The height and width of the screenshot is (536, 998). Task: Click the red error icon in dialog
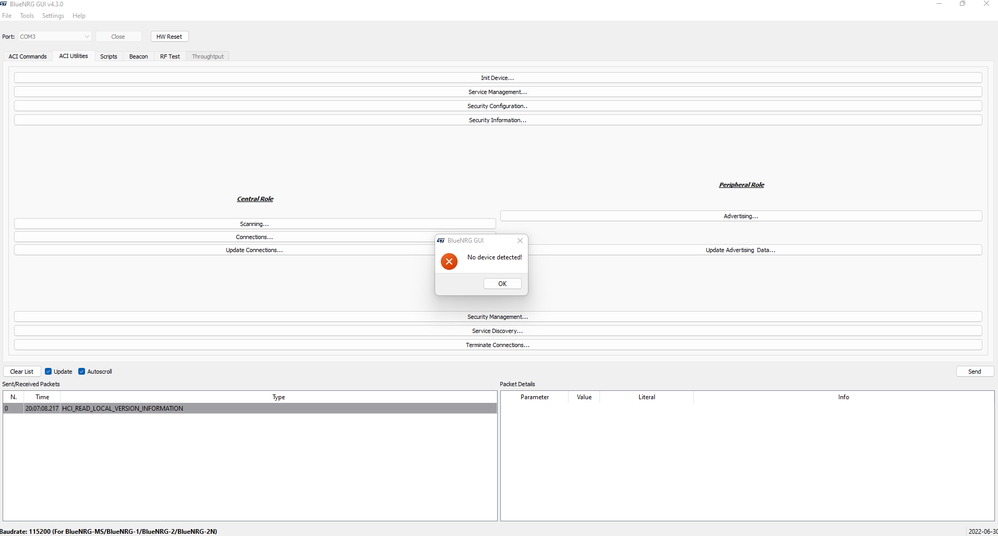point(449,262)
